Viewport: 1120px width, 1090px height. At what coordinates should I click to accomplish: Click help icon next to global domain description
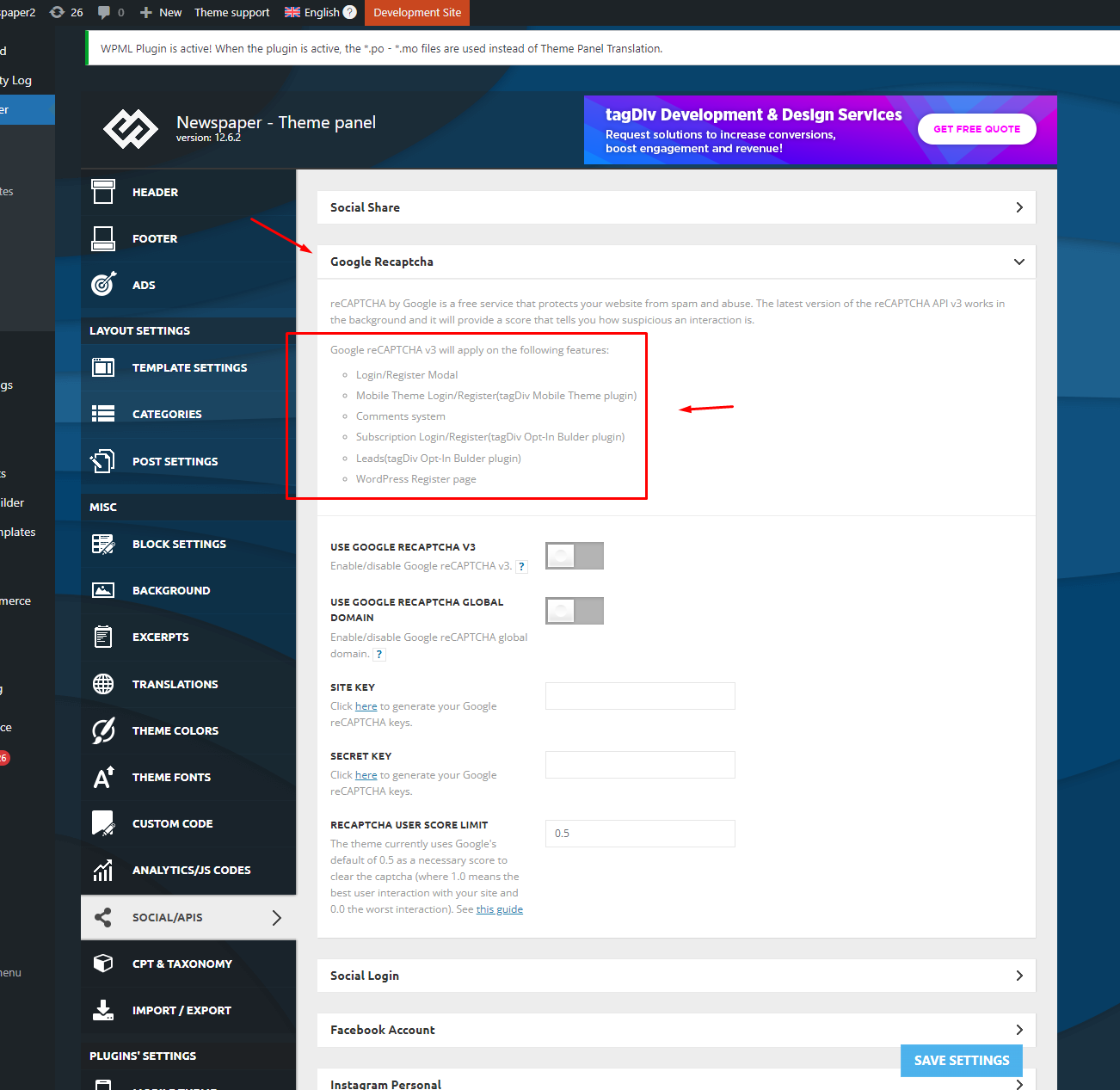point(379,655)
